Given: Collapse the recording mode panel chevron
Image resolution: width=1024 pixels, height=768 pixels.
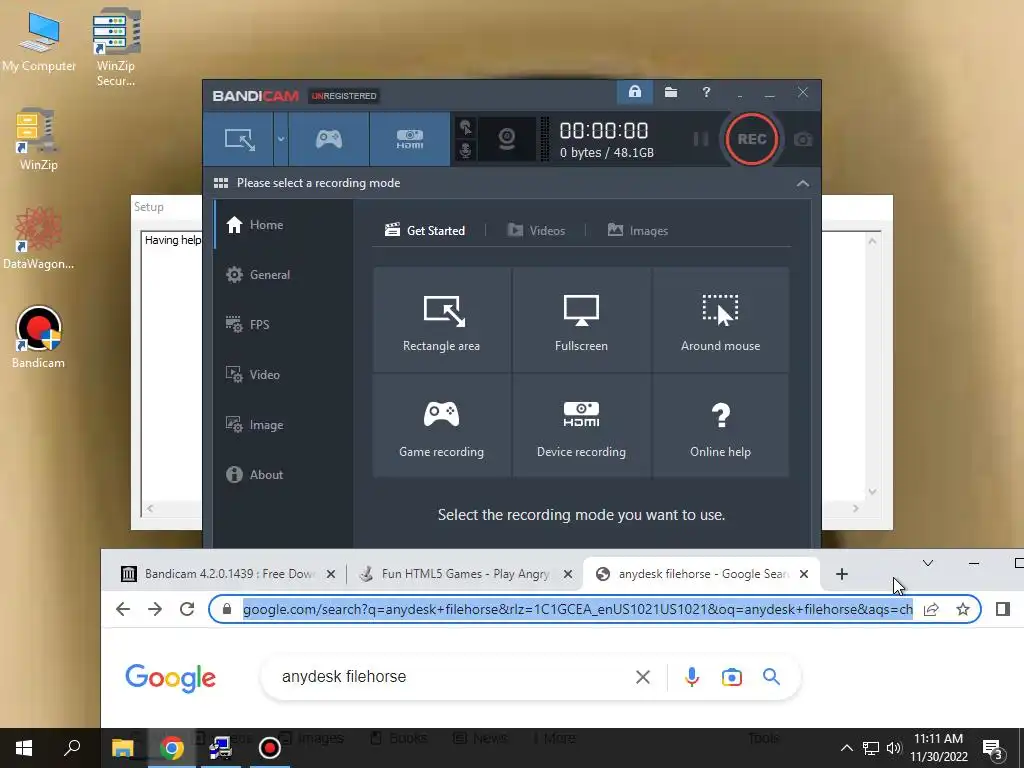Looking at the screenshot, I should 803,184.
